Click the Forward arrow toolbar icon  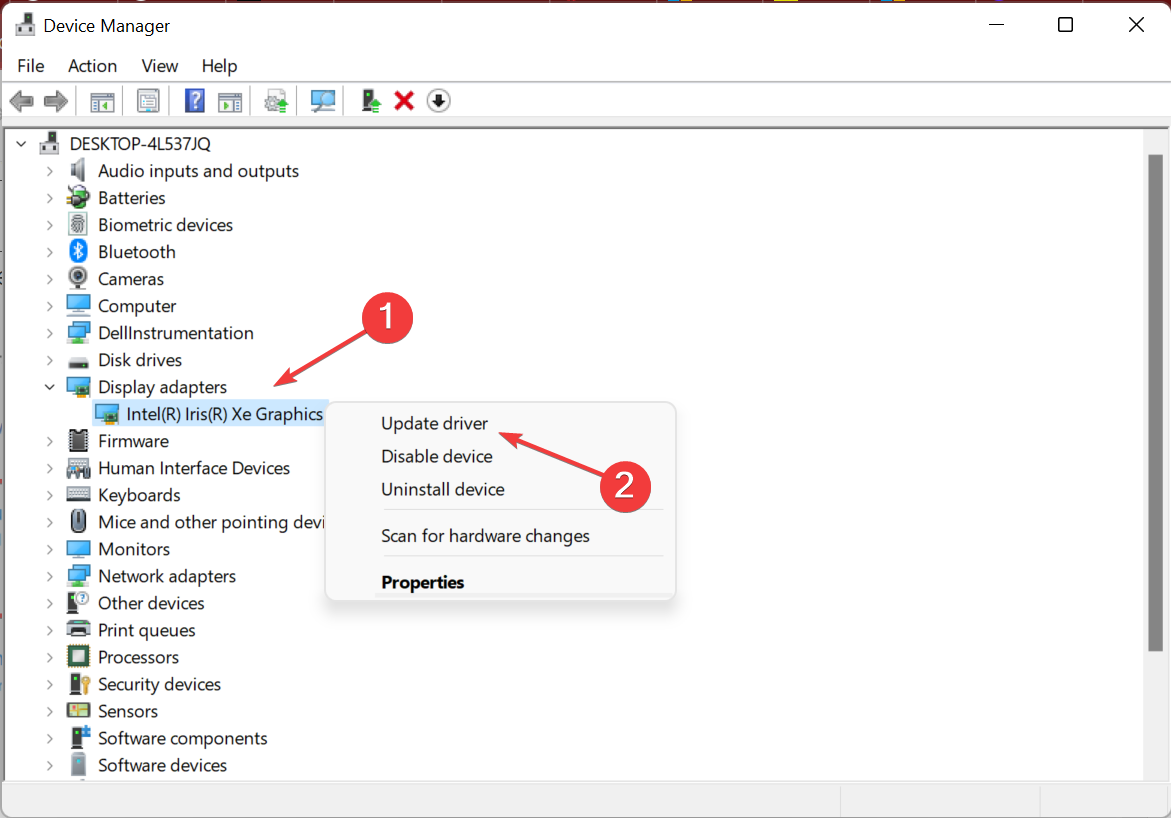tap(56, 101)
